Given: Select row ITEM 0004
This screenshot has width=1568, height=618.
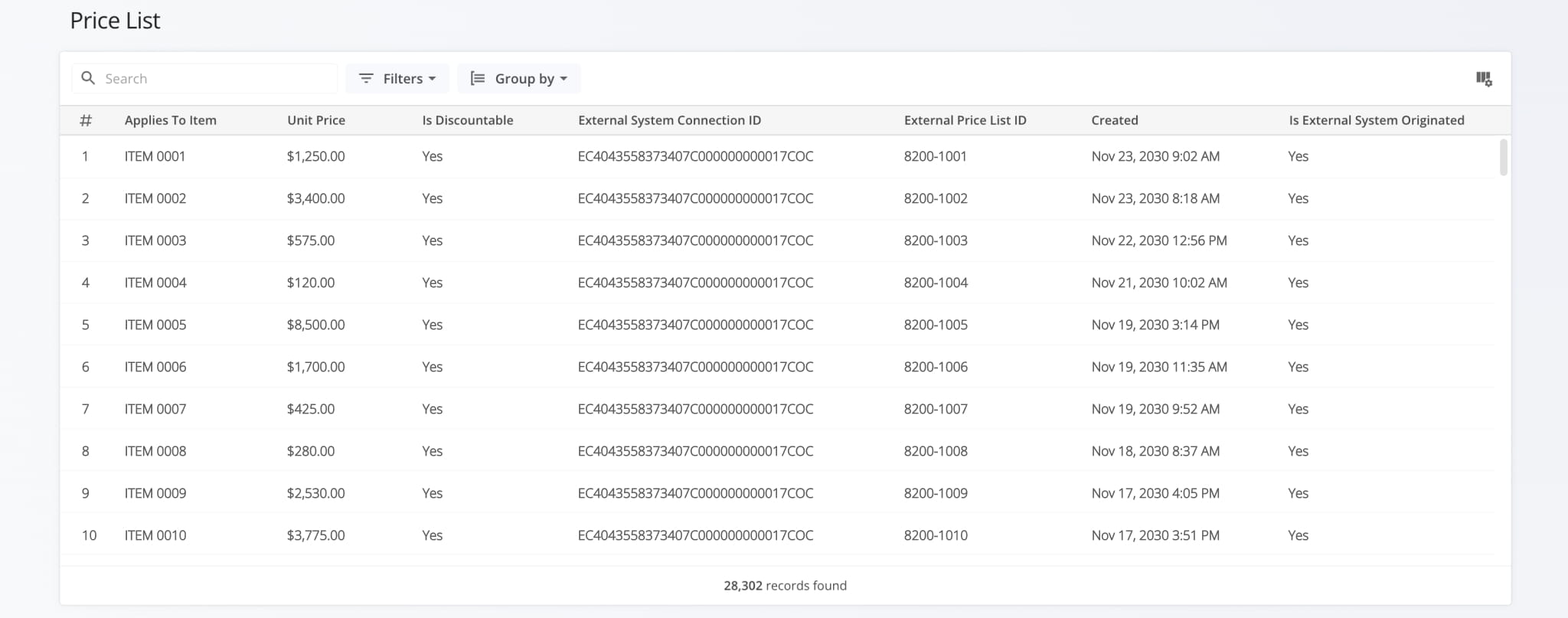Looking at the screenshot, I should (x=777, y=283).
